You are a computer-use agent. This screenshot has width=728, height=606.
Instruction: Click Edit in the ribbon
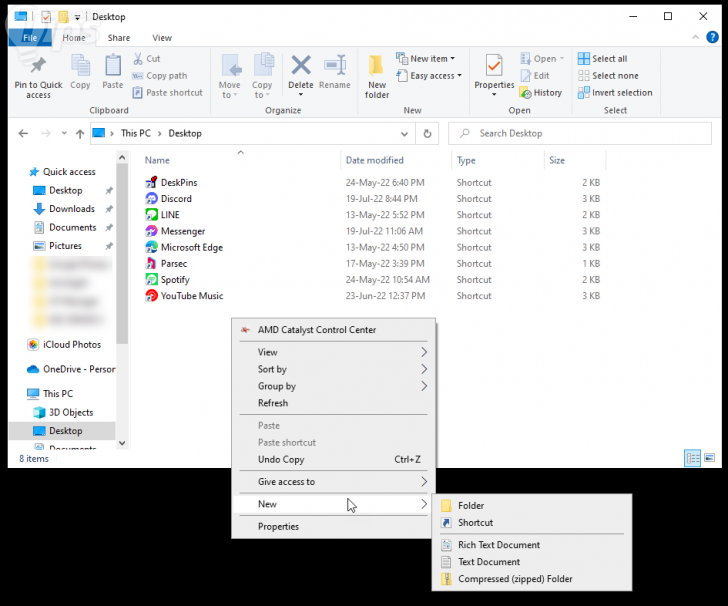(x=535, y=76)
